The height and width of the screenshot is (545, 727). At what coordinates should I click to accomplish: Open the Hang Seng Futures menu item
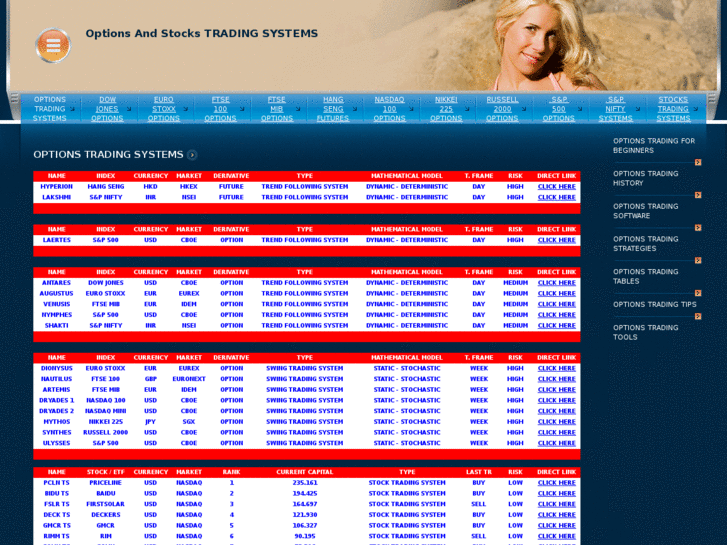[333, 109]
